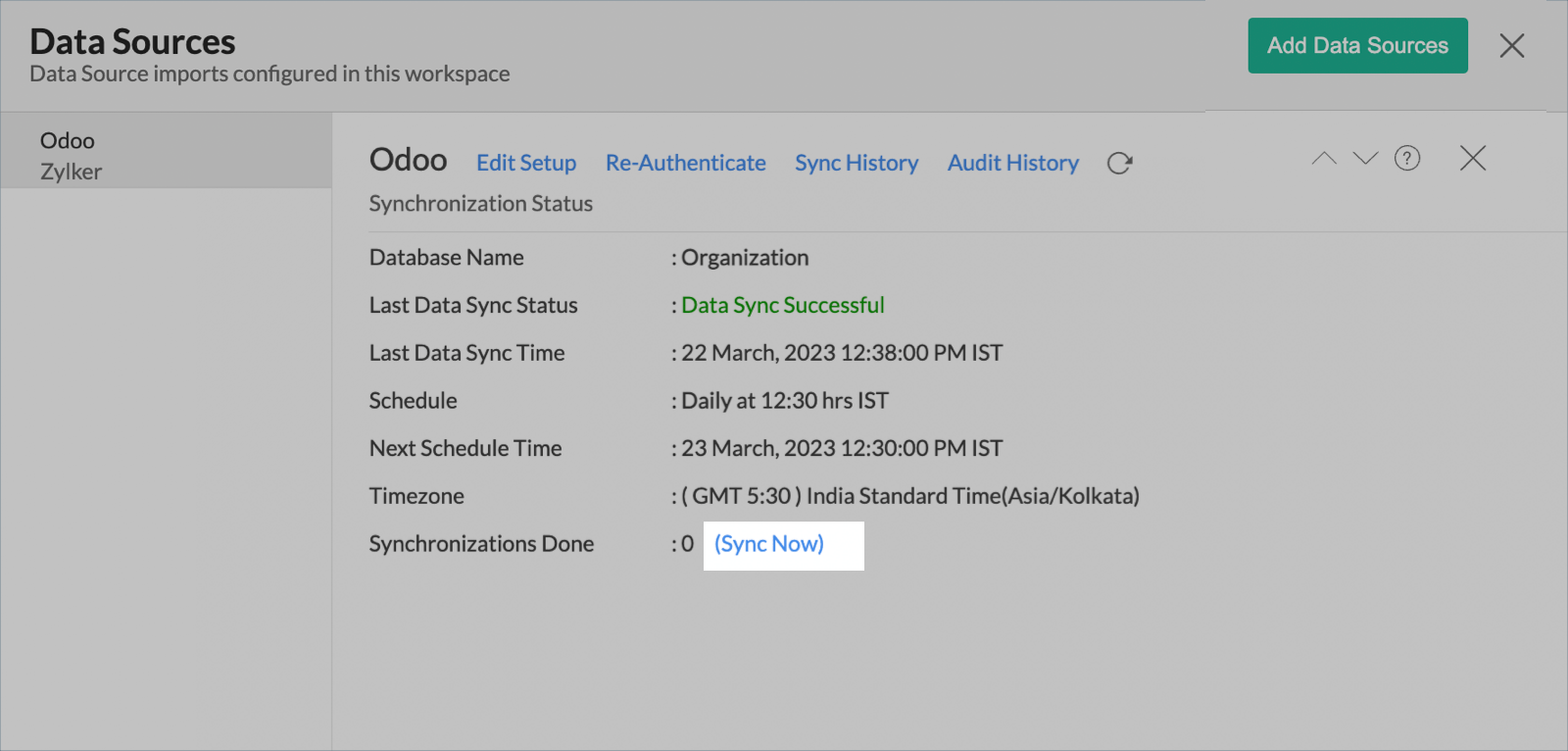Click the Data Sync Successful status text

(x=782, y=306)
